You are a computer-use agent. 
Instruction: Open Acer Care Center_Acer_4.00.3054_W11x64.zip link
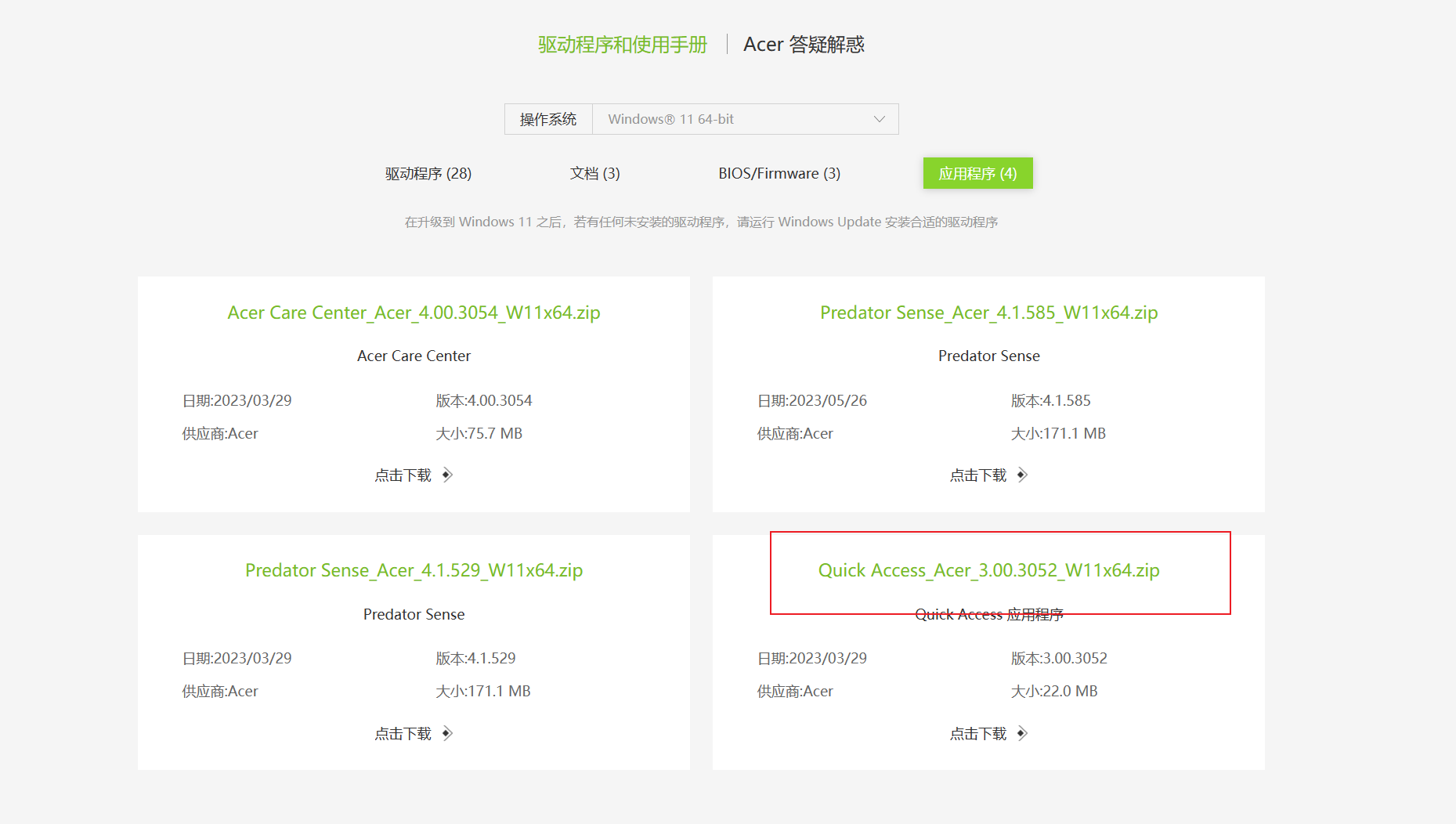click(x=414, y=313)
